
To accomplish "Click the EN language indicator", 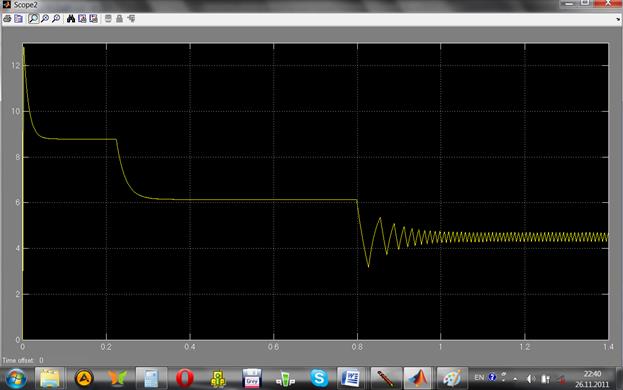I will 479,377.
